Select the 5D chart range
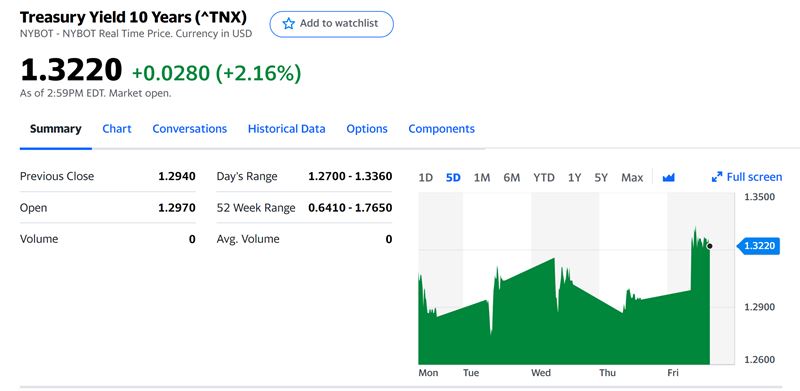The height and width of the screenshot is (391, 800). [453, 178]
